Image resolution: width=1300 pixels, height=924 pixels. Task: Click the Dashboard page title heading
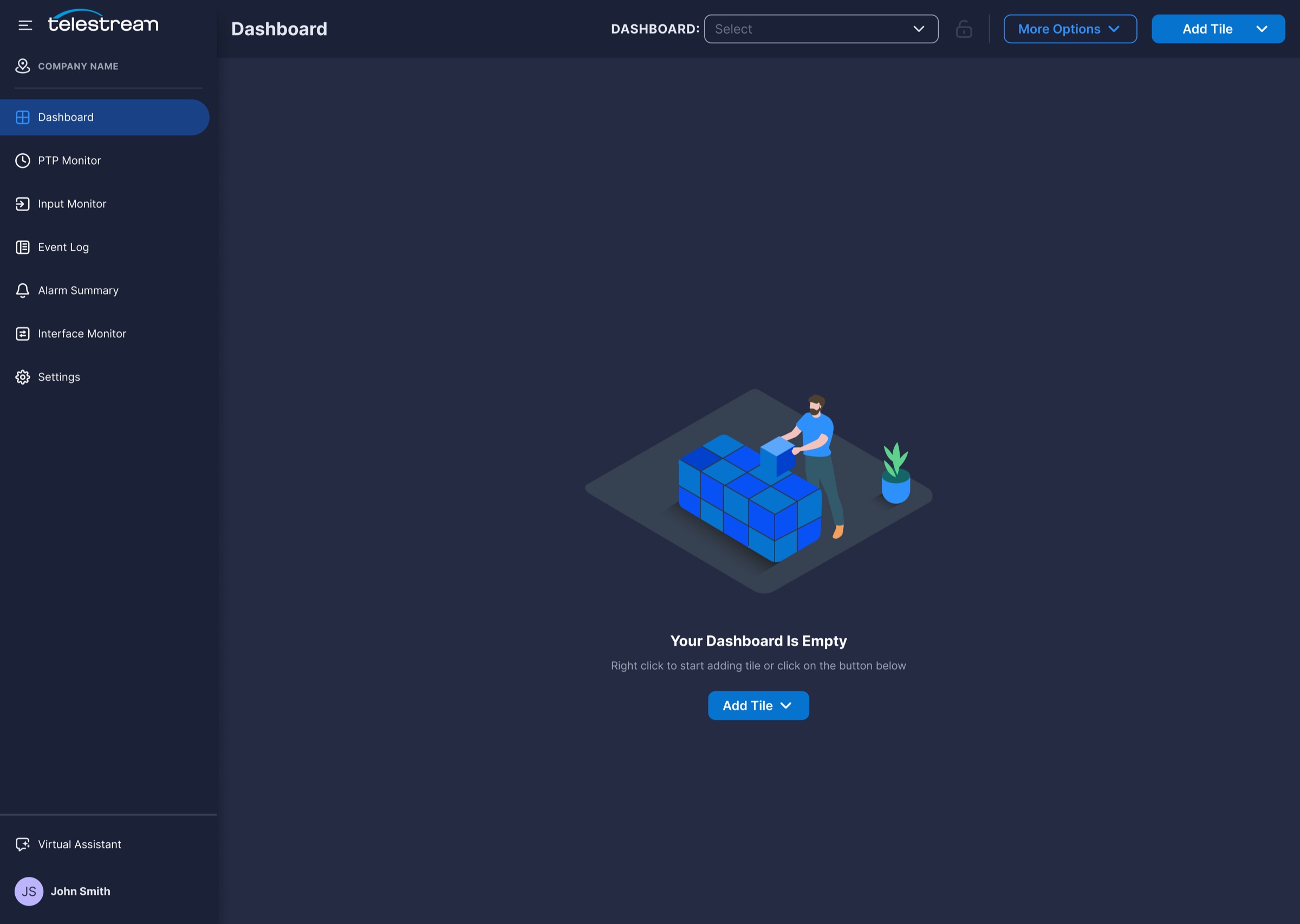[x=279, y=29]
